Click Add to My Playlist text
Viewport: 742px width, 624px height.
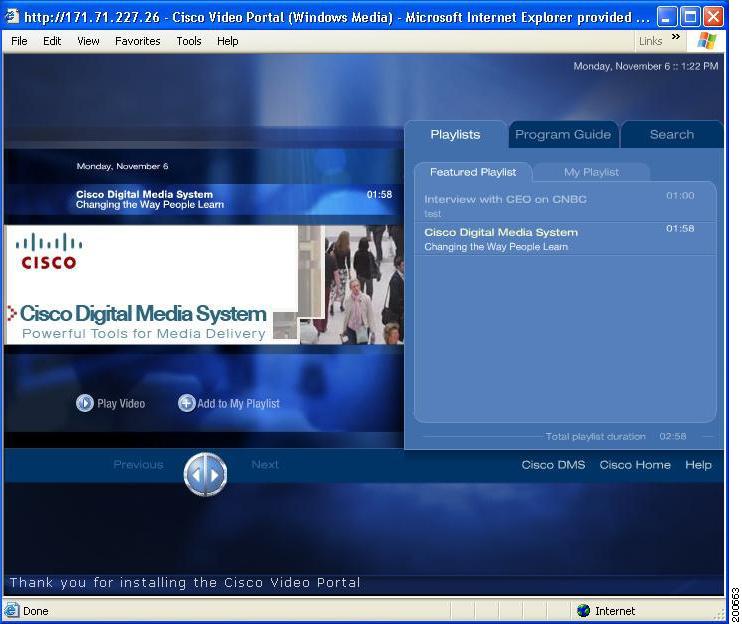coord(238,404)
